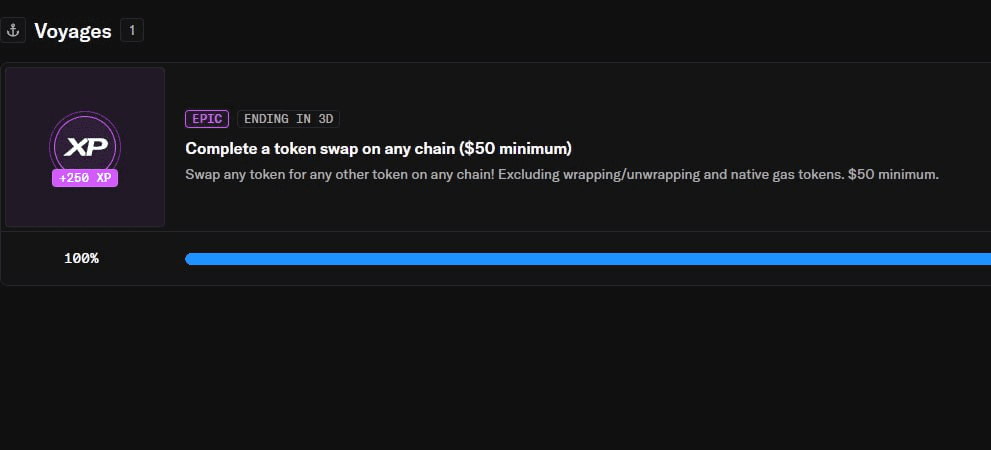Image resolution: width=991 pixels, height=450 pixels.
Task: Click the 100% completion label
Action: pos(82,258)
